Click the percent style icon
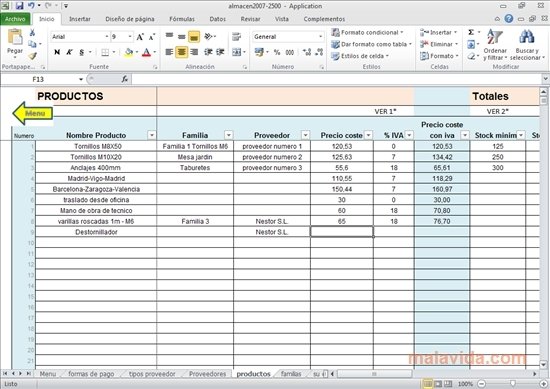Viewport: 550px width, 389px height. pos(277,52)
